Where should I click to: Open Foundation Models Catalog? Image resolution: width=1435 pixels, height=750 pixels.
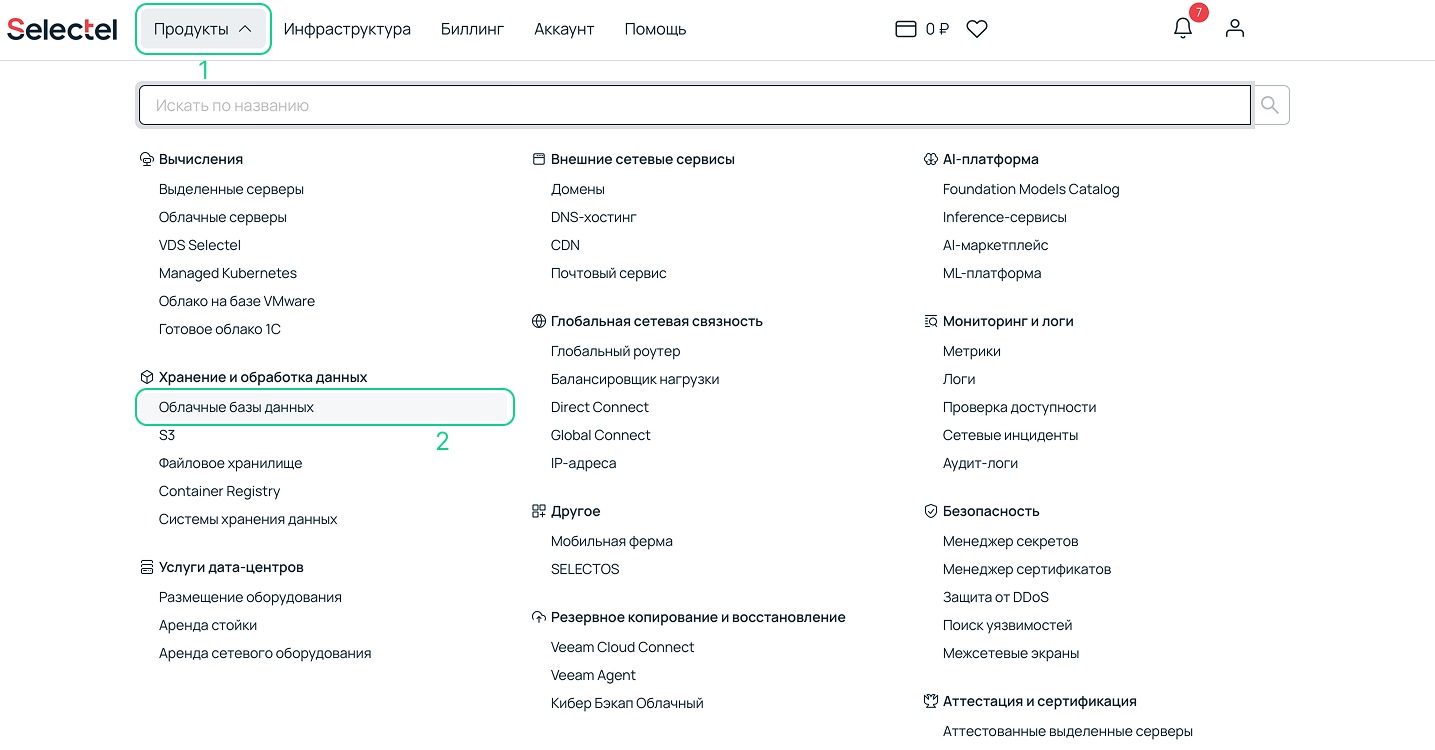click(1031, 189)
